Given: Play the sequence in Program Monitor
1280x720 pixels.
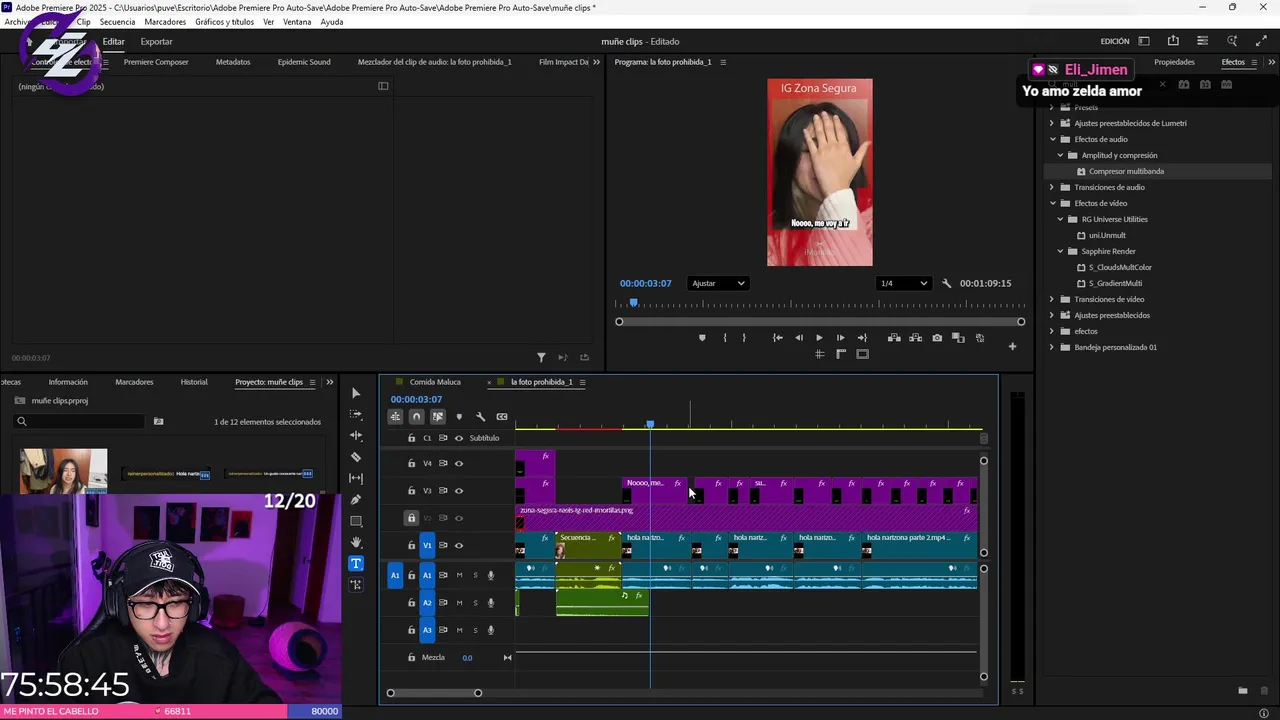Looking at the screenshot, I should tap(820, 338).
